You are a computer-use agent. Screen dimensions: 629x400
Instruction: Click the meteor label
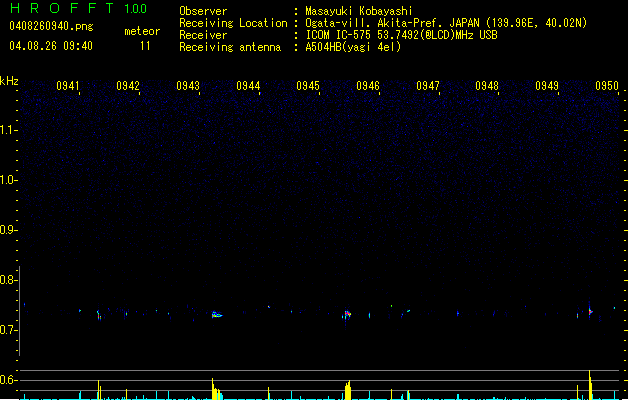coord(142,31)
